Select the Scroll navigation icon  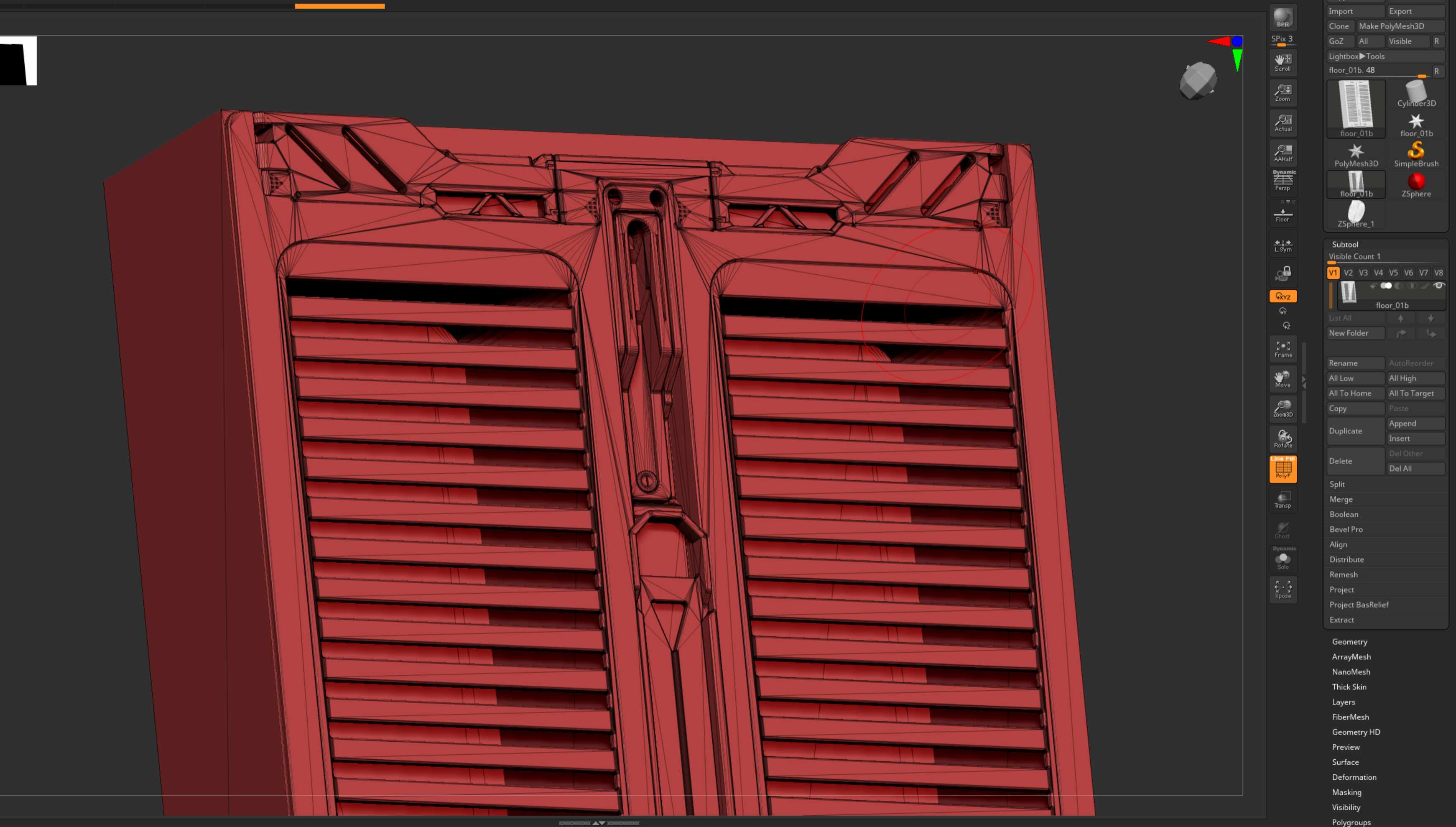tap(1282, 62)
